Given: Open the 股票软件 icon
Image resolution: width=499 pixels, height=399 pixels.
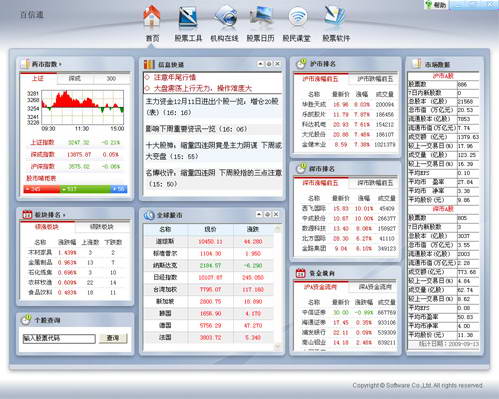Looking at the screenshot, I should pyautogui.click(x=334, y=16).
